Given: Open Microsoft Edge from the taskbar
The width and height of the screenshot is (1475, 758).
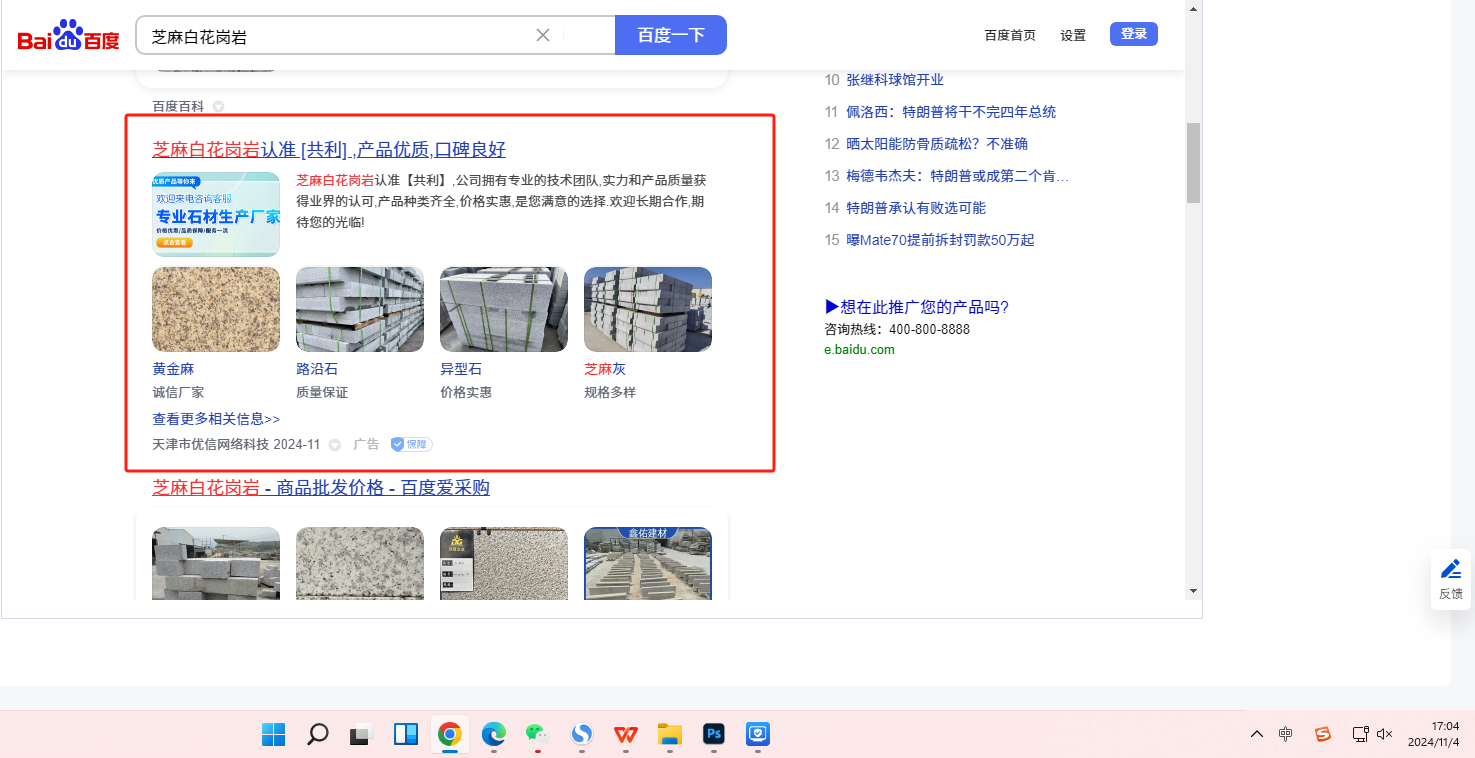Looking at the screenshot, I should (x=493, y=735).
